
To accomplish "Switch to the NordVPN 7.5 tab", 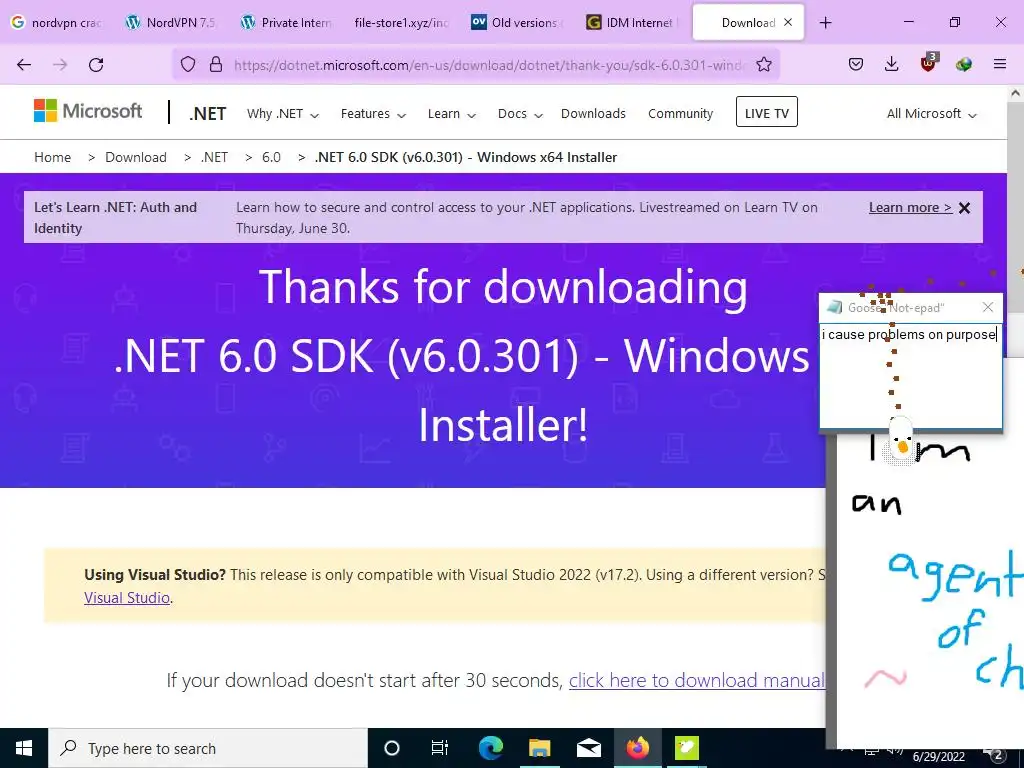I will point(171,22).
